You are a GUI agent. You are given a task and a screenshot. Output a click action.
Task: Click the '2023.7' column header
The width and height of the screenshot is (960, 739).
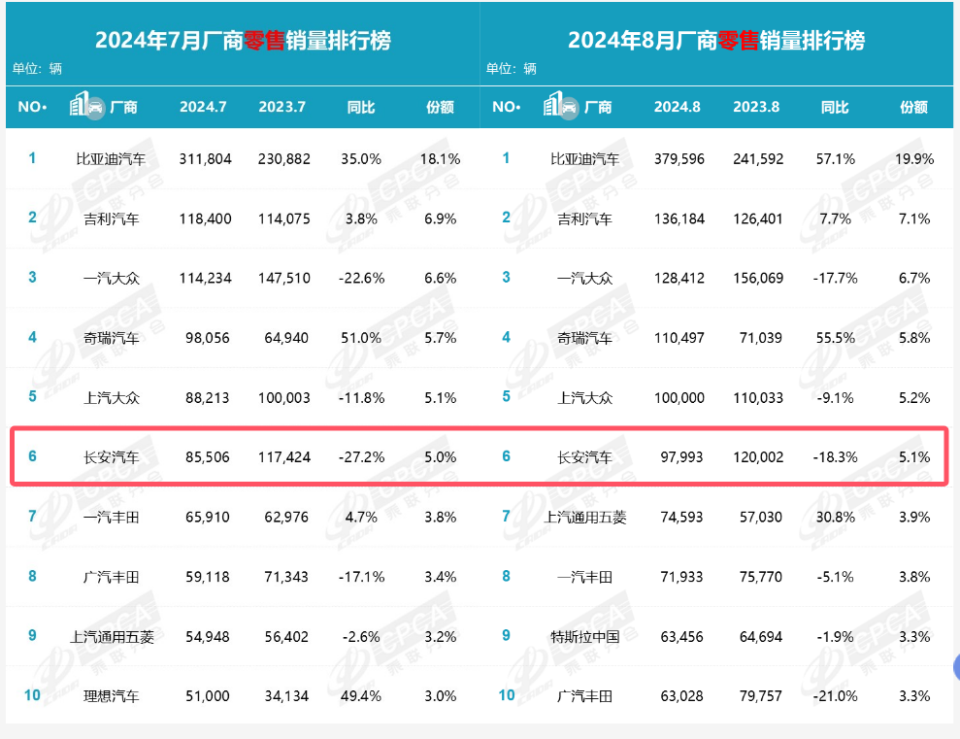282,107
